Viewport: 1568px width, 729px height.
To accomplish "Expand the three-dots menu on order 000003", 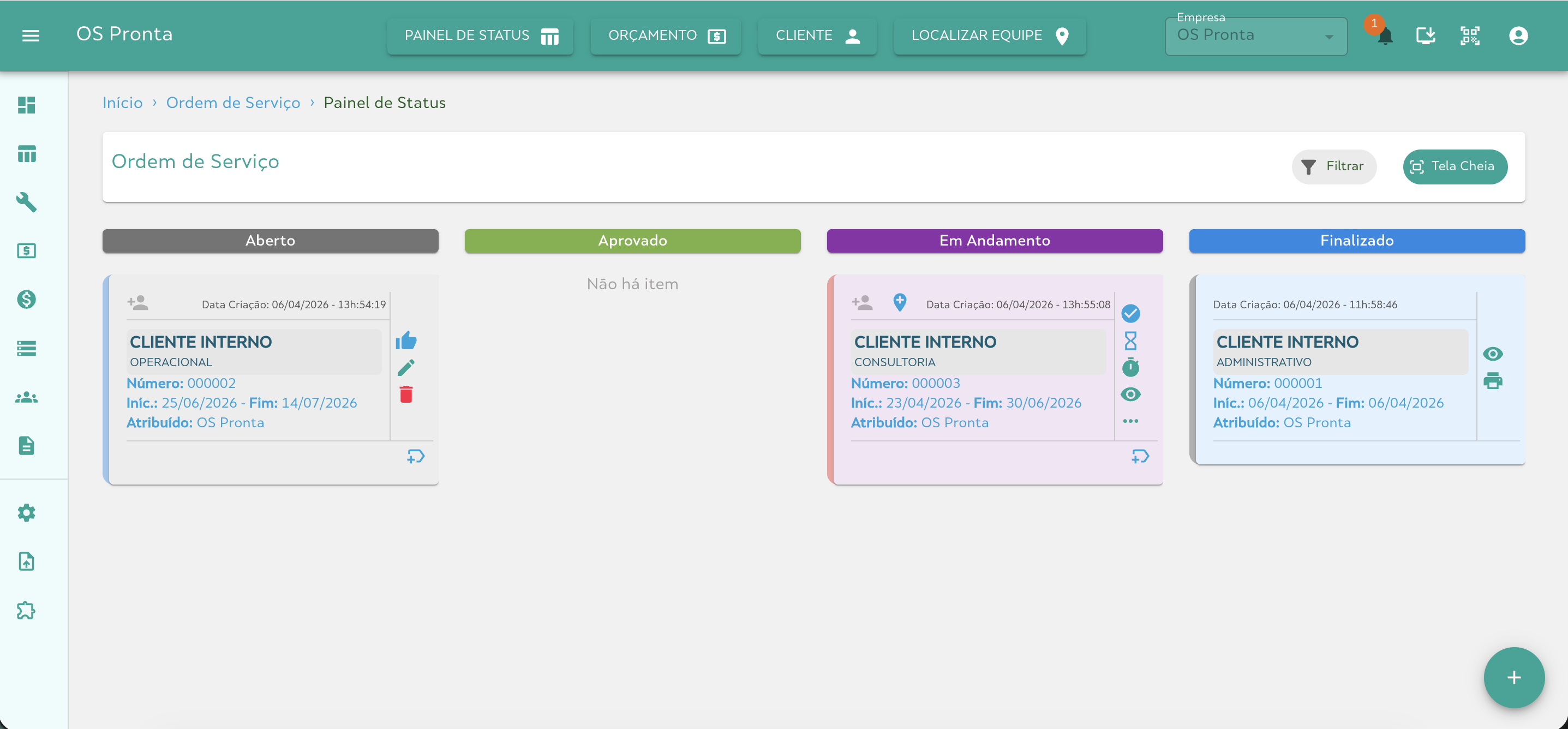I will [1132, 420].
